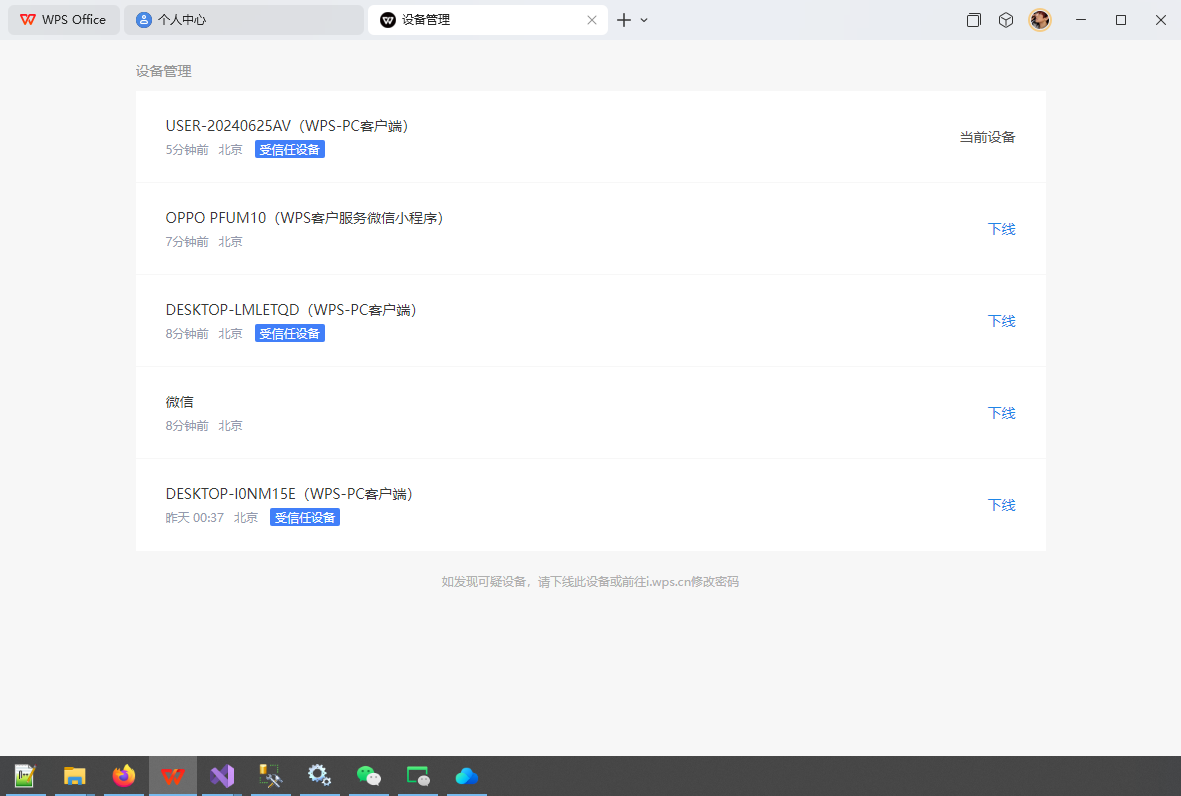Click the OPPO PFUM10 device name
1181x796 pixels.
[304, 218]
